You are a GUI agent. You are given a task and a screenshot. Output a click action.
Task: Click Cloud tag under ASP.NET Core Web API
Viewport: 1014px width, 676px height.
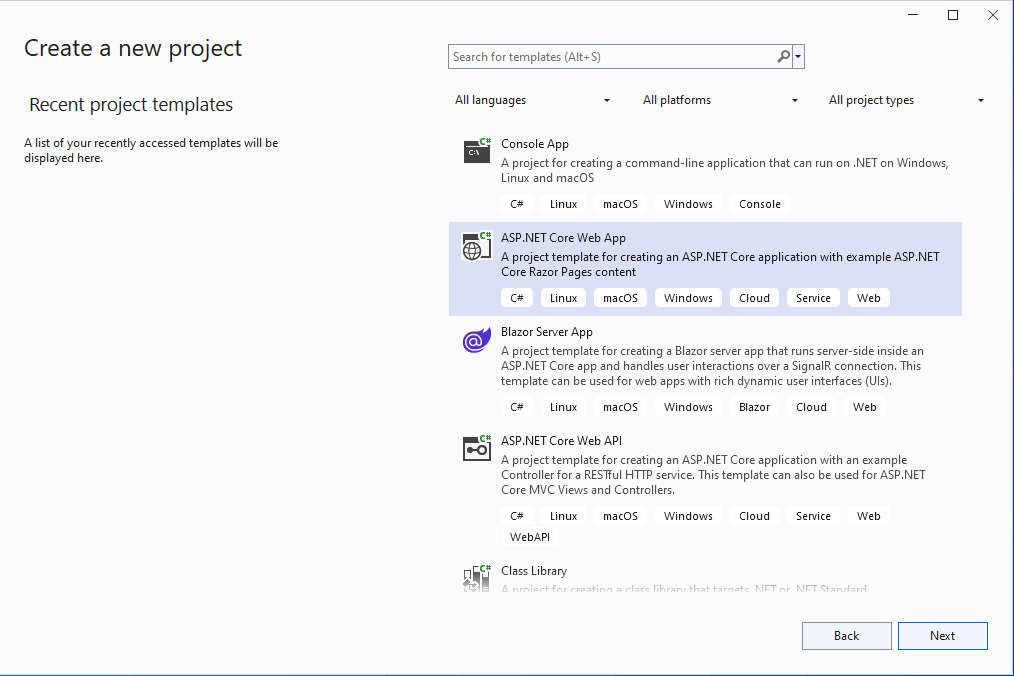coord(754,516)
